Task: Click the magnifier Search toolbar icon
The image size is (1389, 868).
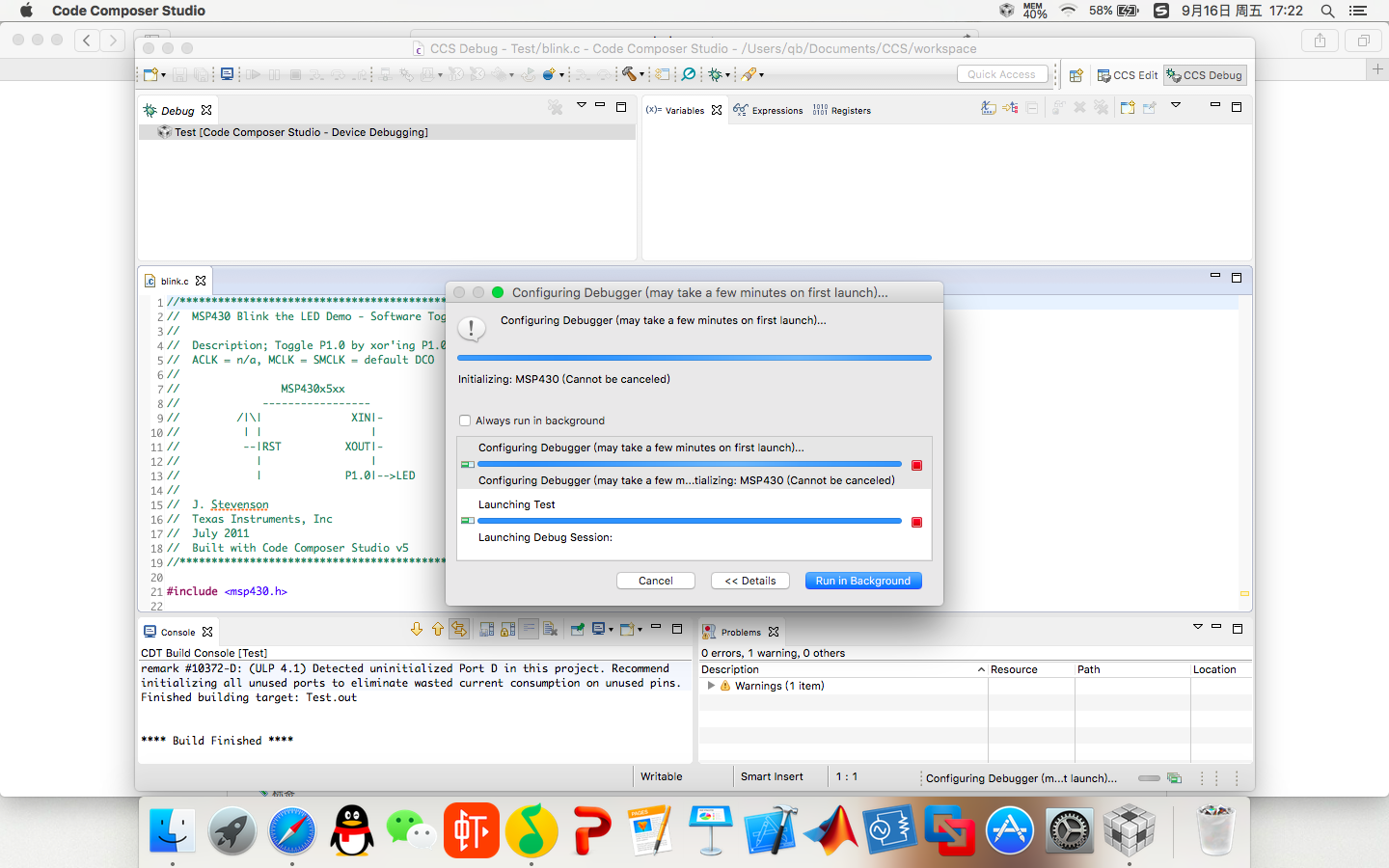Action: (x=689, y=74)
